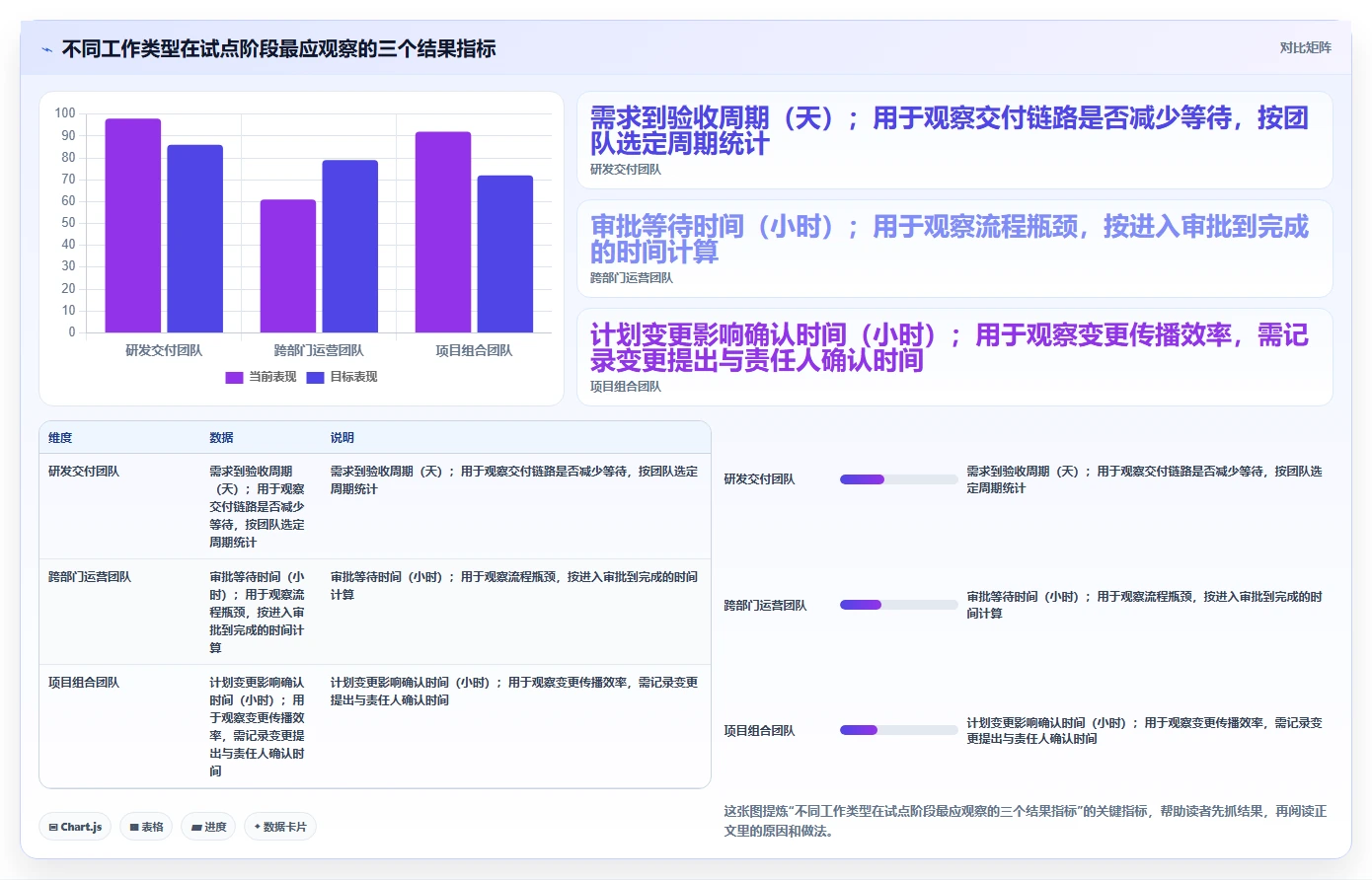Click the 目标表现 bar for 跨部门运营团队

(x=349, y=246)
